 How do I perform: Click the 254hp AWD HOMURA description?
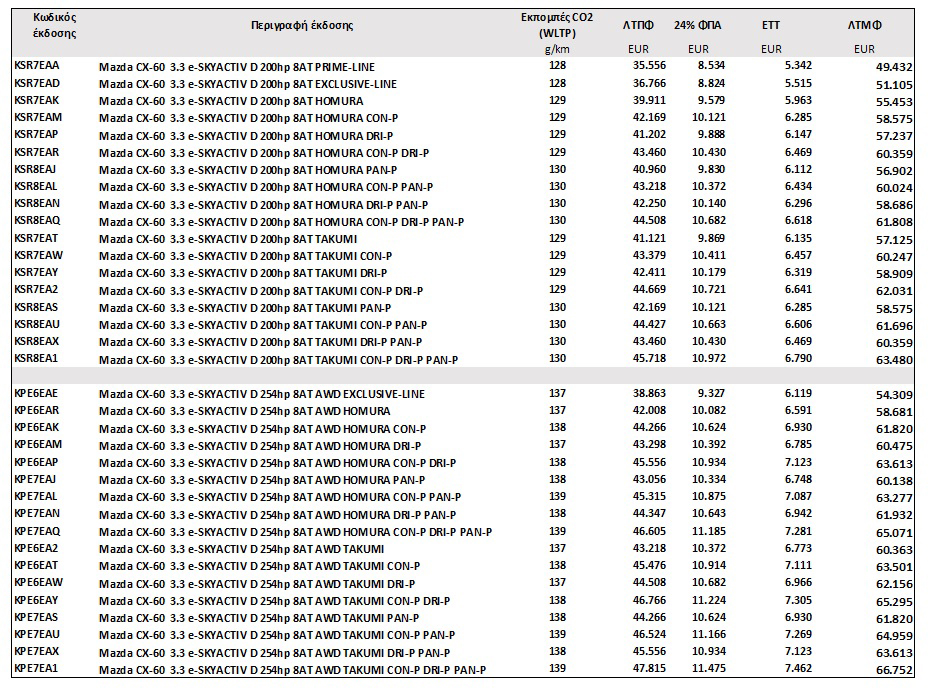[x=244, y=411]
